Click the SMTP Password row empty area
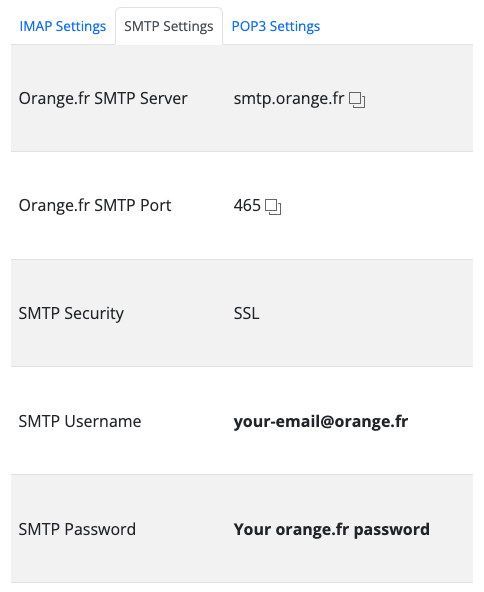 pyautogui.click(x=451, y=529)
